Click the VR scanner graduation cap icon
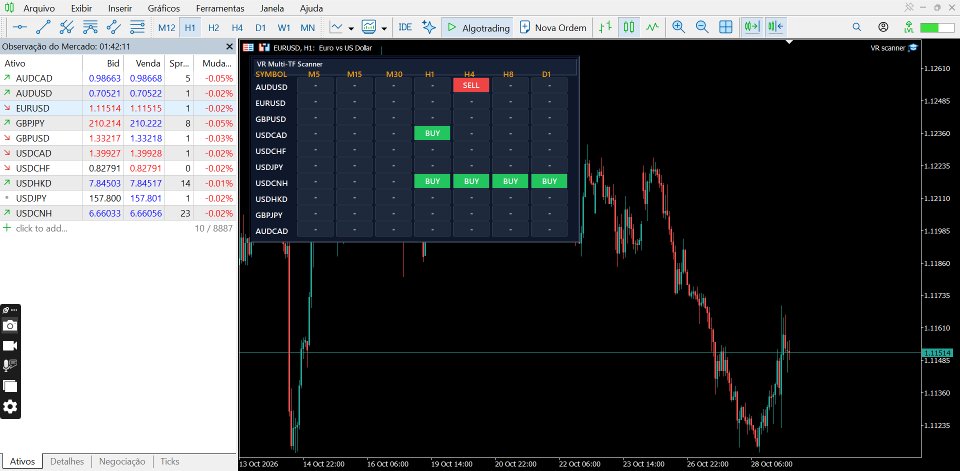Screen dimensions: 960x471 [x=913, y=47]
